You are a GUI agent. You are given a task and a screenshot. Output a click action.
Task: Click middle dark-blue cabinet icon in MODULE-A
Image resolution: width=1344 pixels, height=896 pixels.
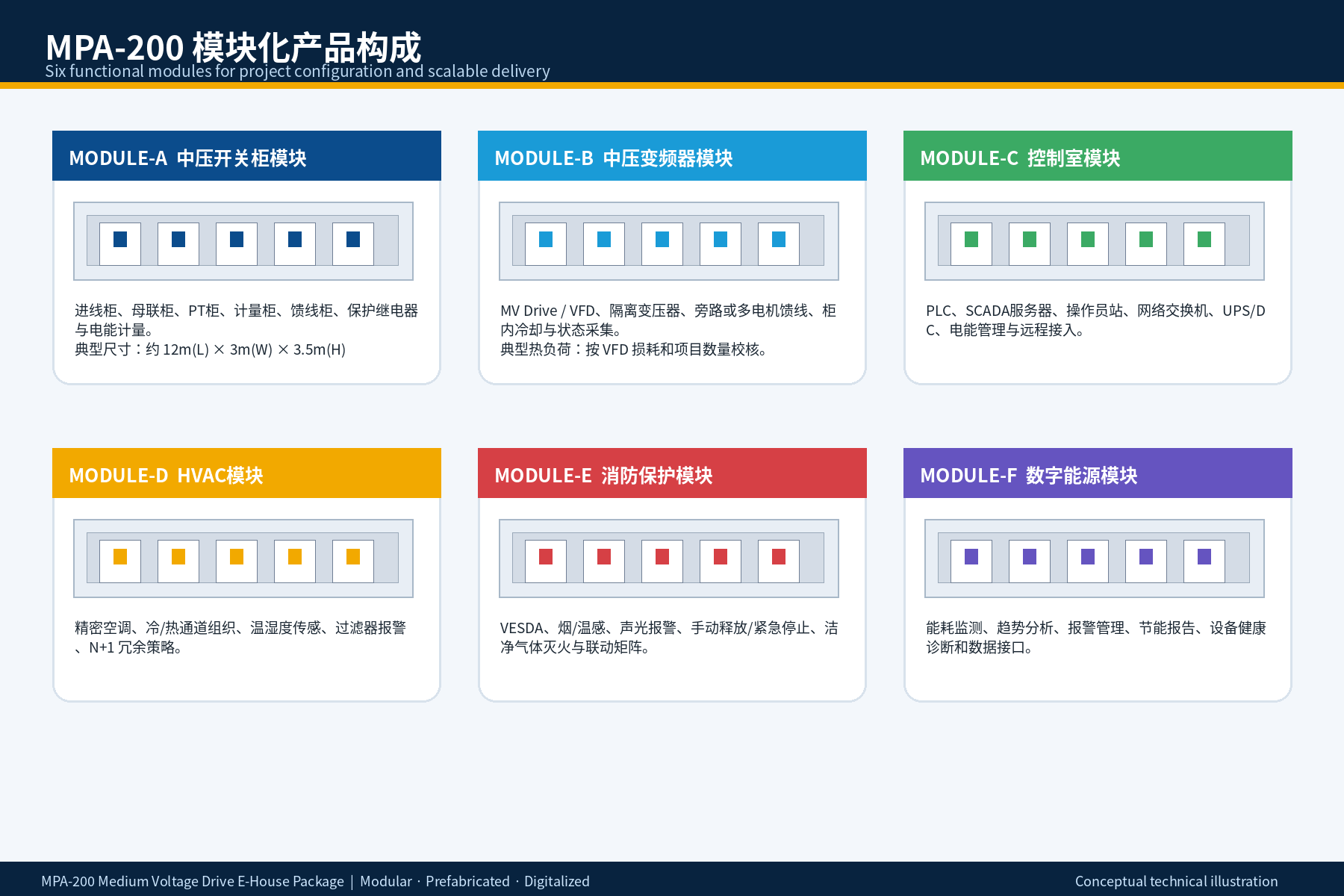click(x=237, y=243)
